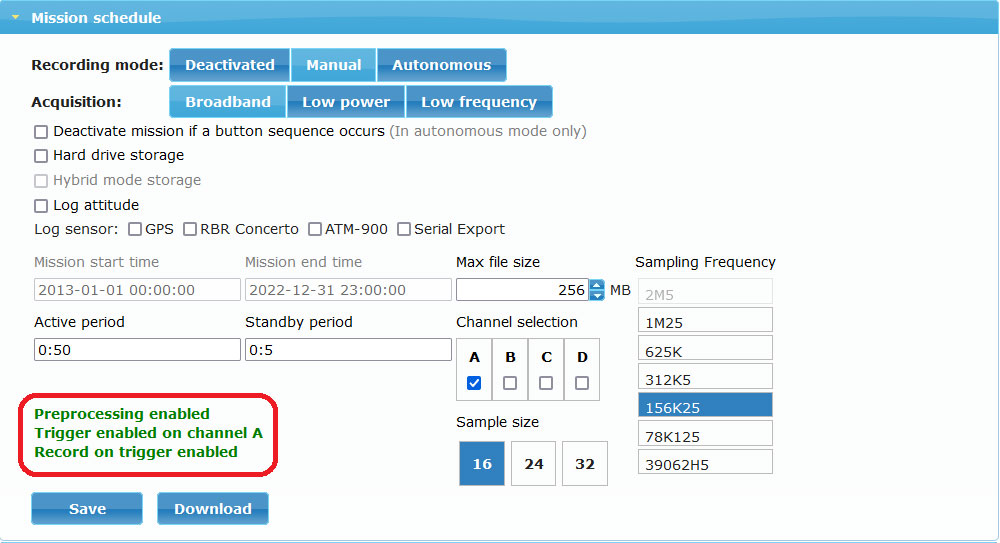This screenshot has height=543, width=1000.
Task: Save the mission schedule
Action: pyautogui.click(x=87, y=509)
